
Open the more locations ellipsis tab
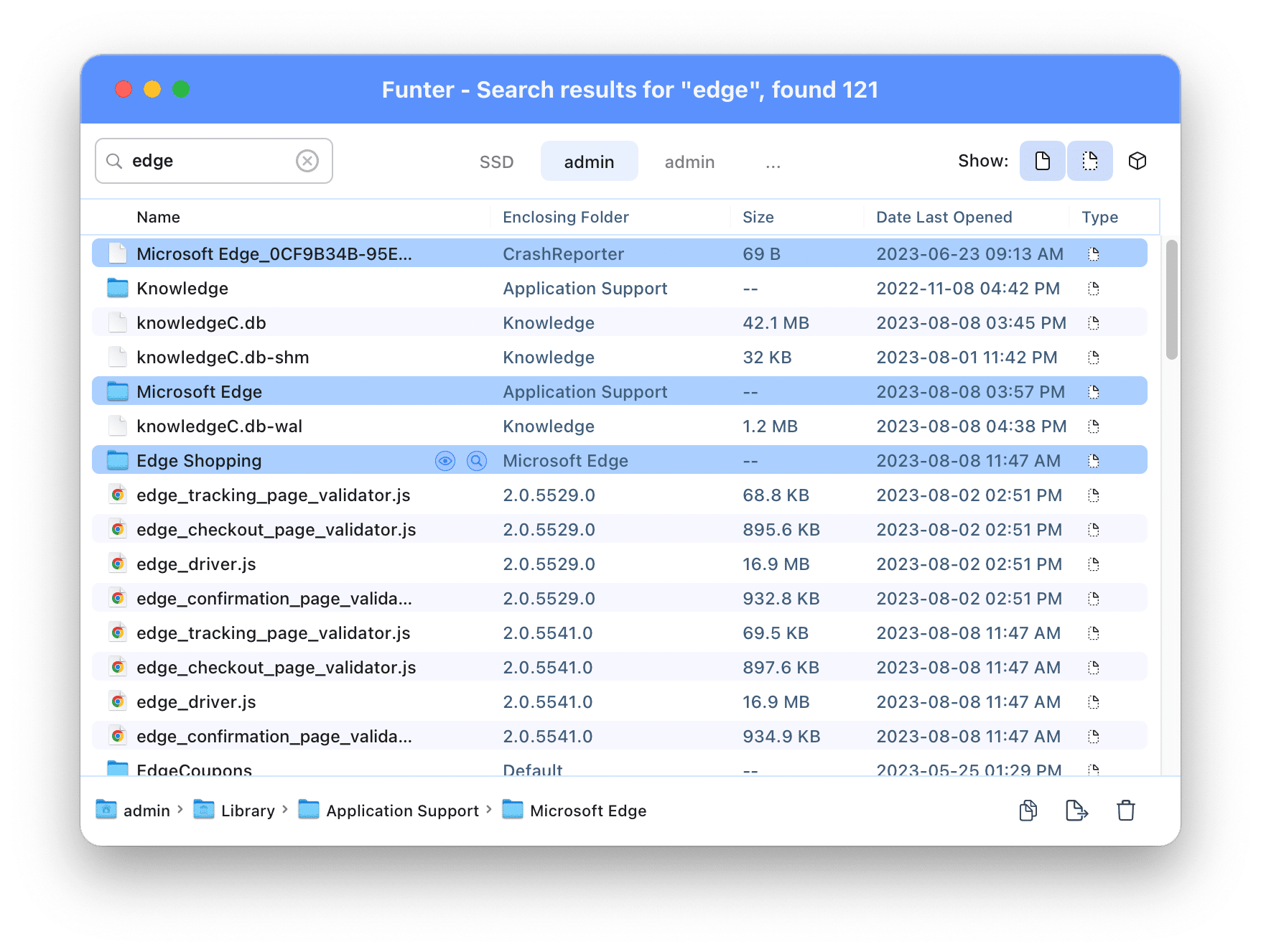(773, 162)
